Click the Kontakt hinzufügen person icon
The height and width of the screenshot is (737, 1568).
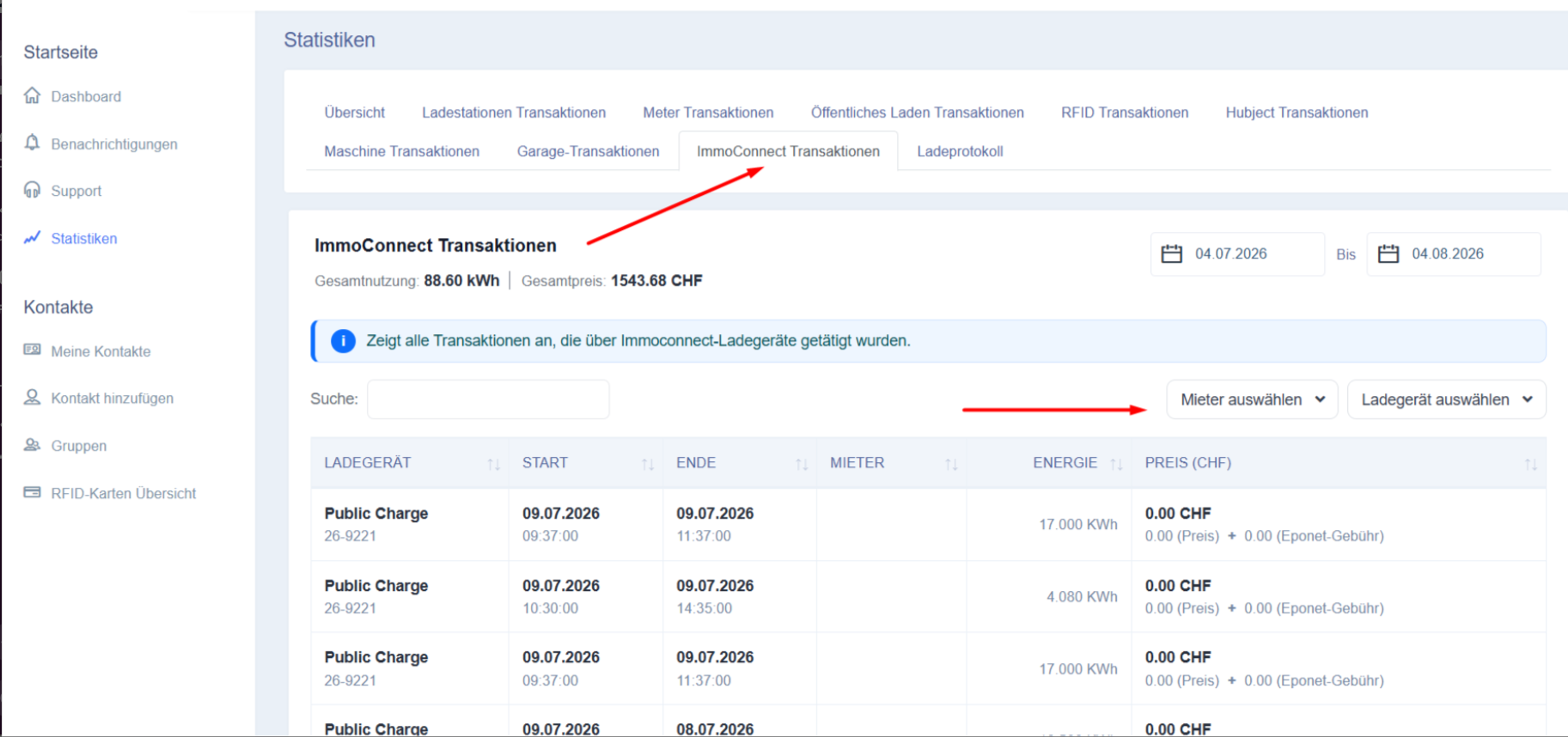33,397
